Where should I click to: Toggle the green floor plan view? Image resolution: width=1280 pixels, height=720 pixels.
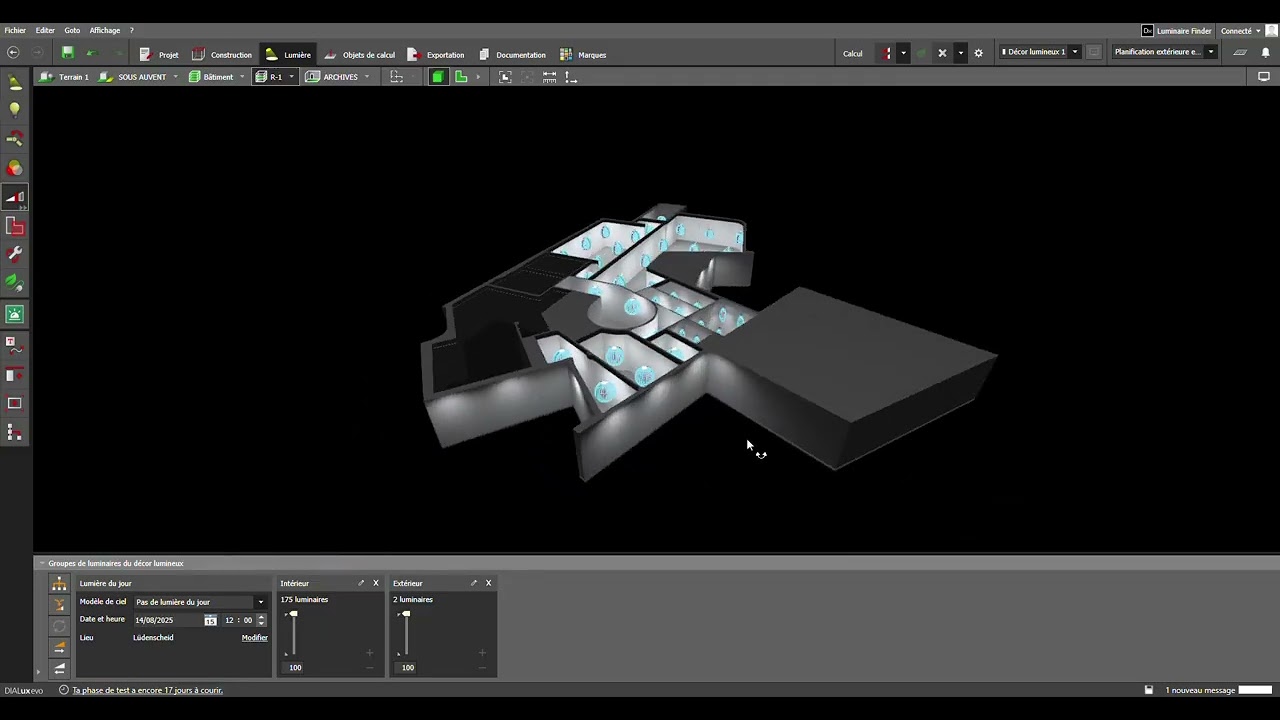pyautogui.click(x=461, y=77)
